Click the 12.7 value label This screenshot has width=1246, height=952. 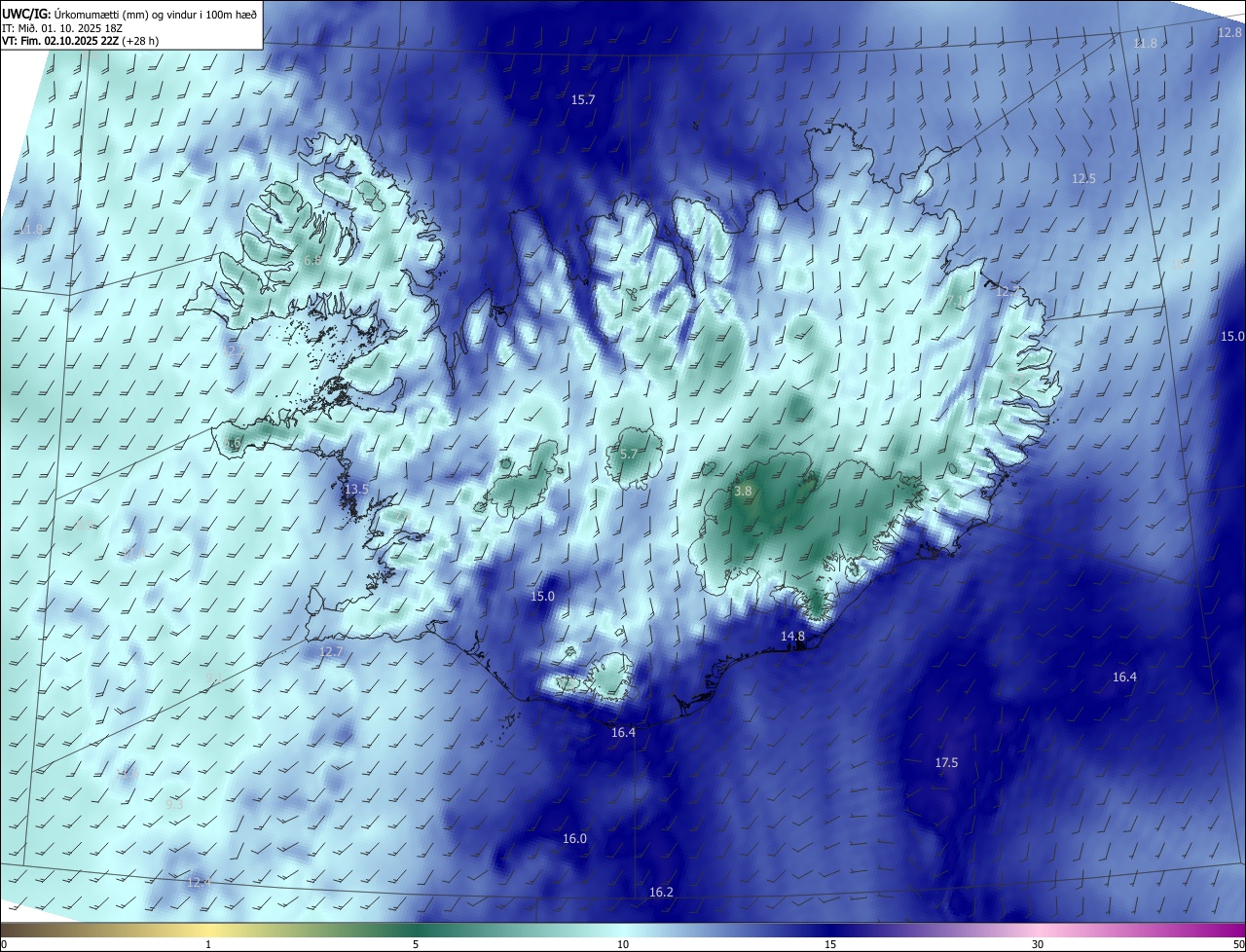point(331,651)
